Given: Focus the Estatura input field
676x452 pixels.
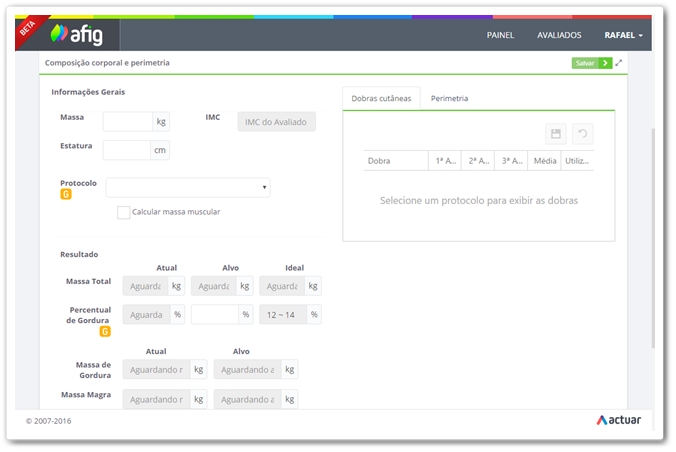Looking at the screenshot, I should tap(127, 150).
